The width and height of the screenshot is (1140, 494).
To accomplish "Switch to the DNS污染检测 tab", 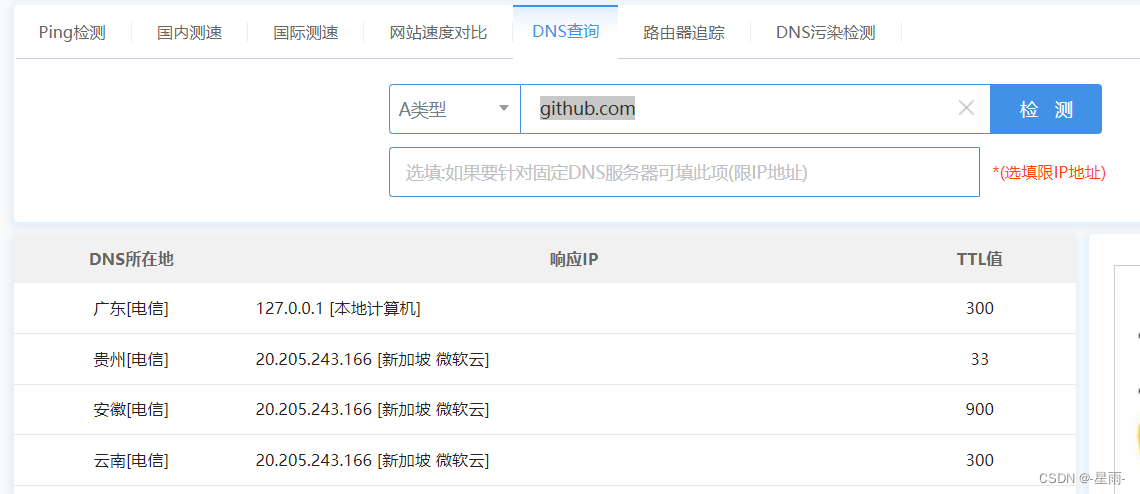I will pyautogui.click(x=825, y=32).
